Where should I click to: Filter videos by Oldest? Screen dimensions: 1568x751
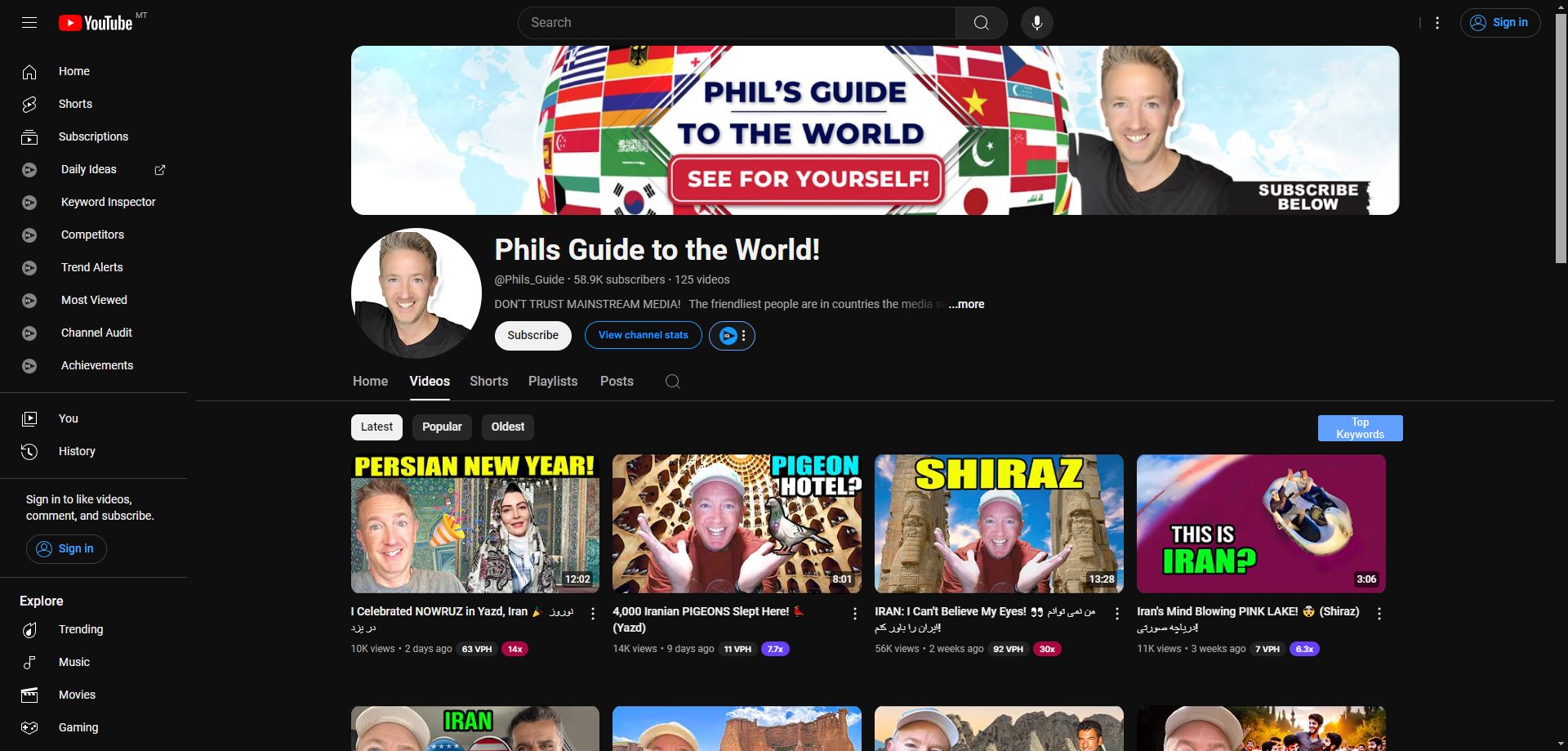click(508, 427)
